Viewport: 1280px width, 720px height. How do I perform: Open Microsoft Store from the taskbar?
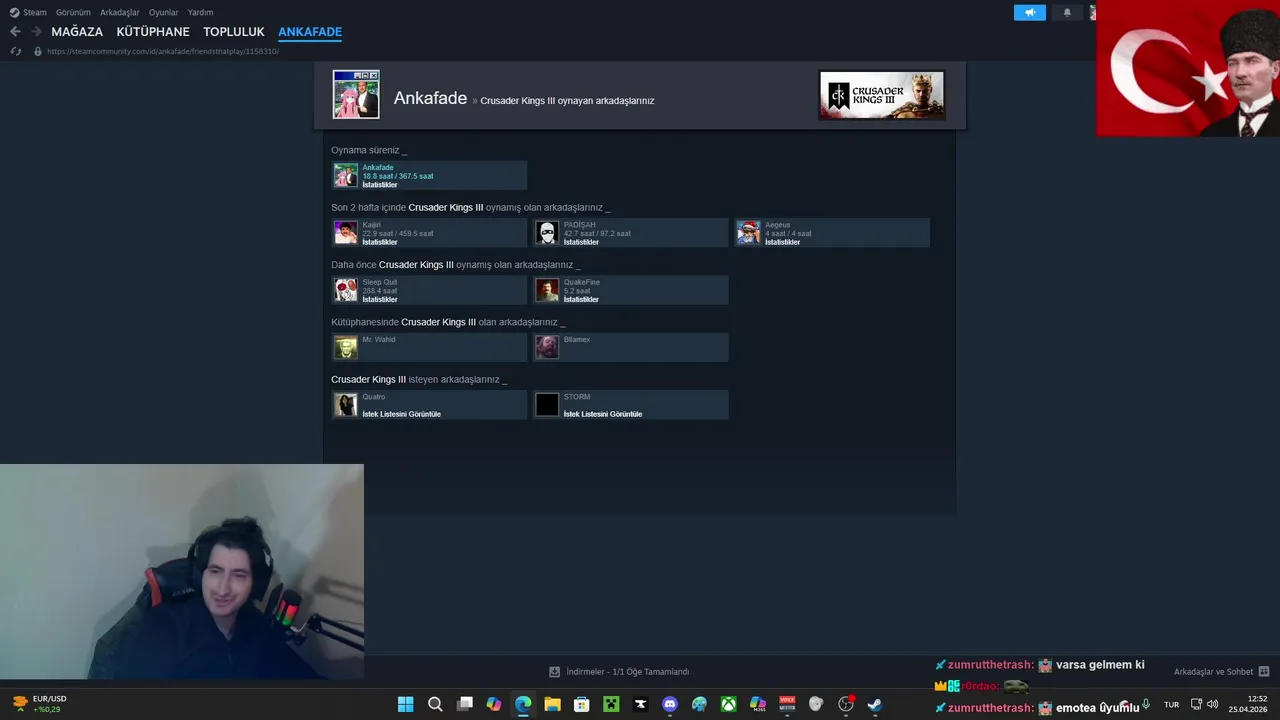[x=582, y=704]
